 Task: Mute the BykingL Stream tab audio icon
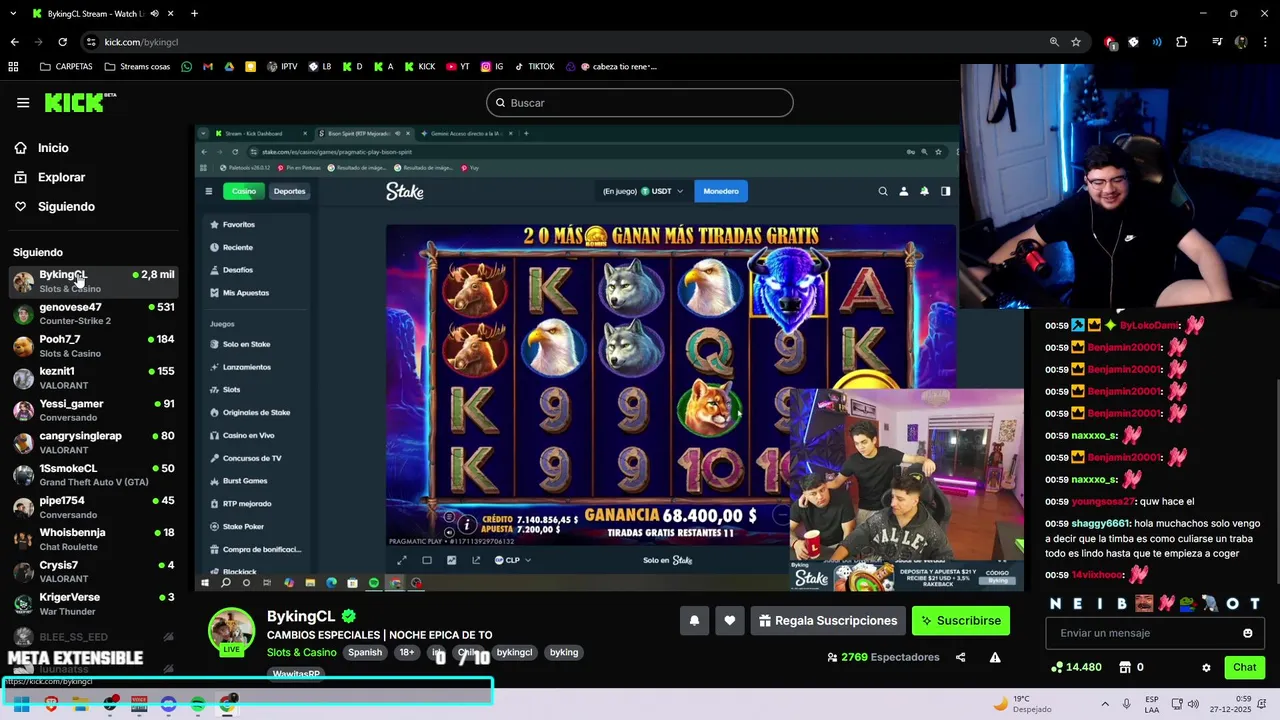pyautogui.click(x=154, y=14)
